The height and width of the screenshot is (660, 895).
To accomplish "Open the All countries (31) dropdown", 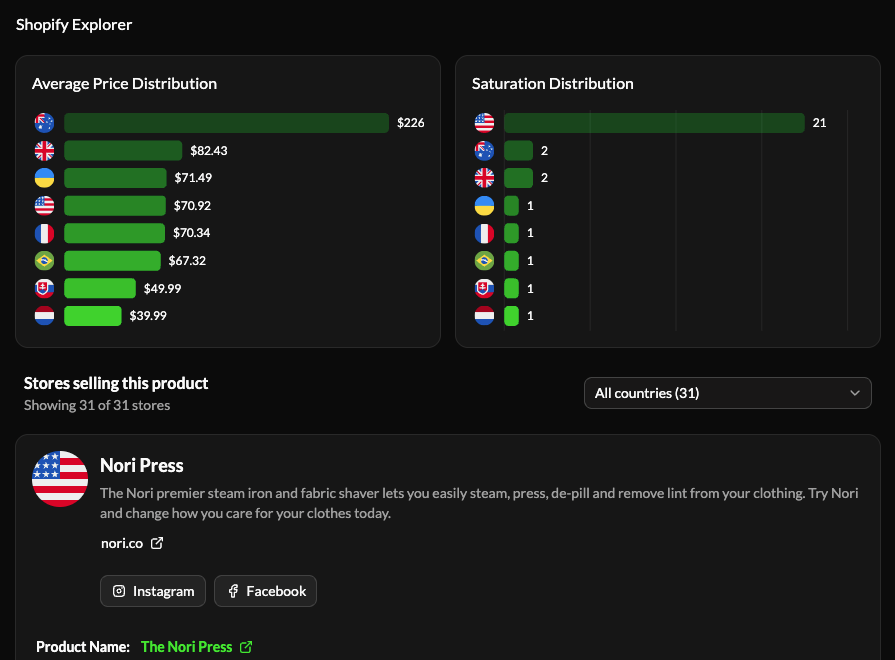I will click(x=727, y=393).
